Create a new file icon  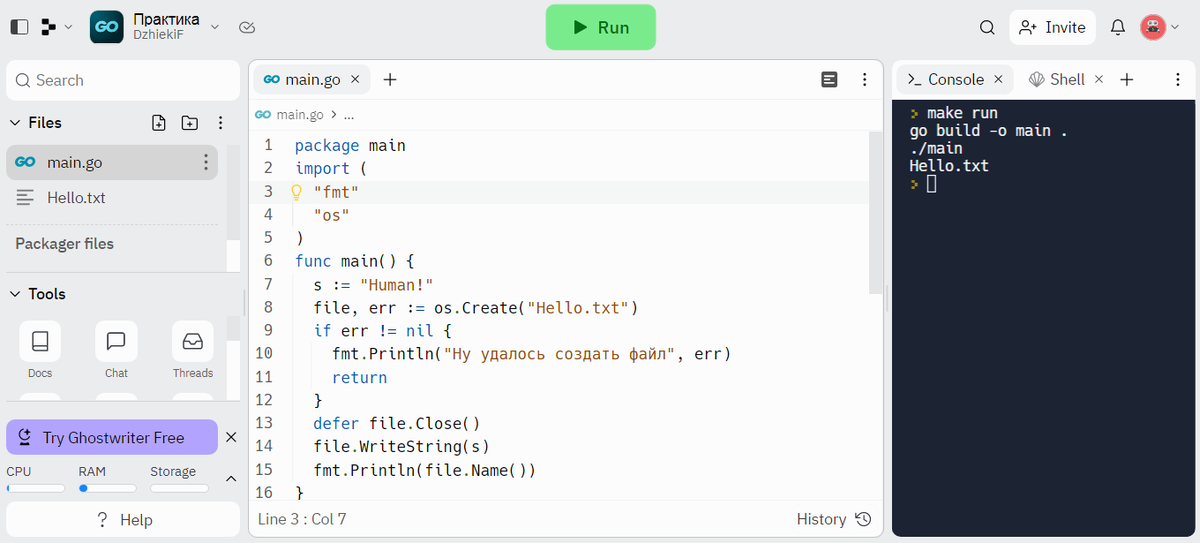[159, 122]
